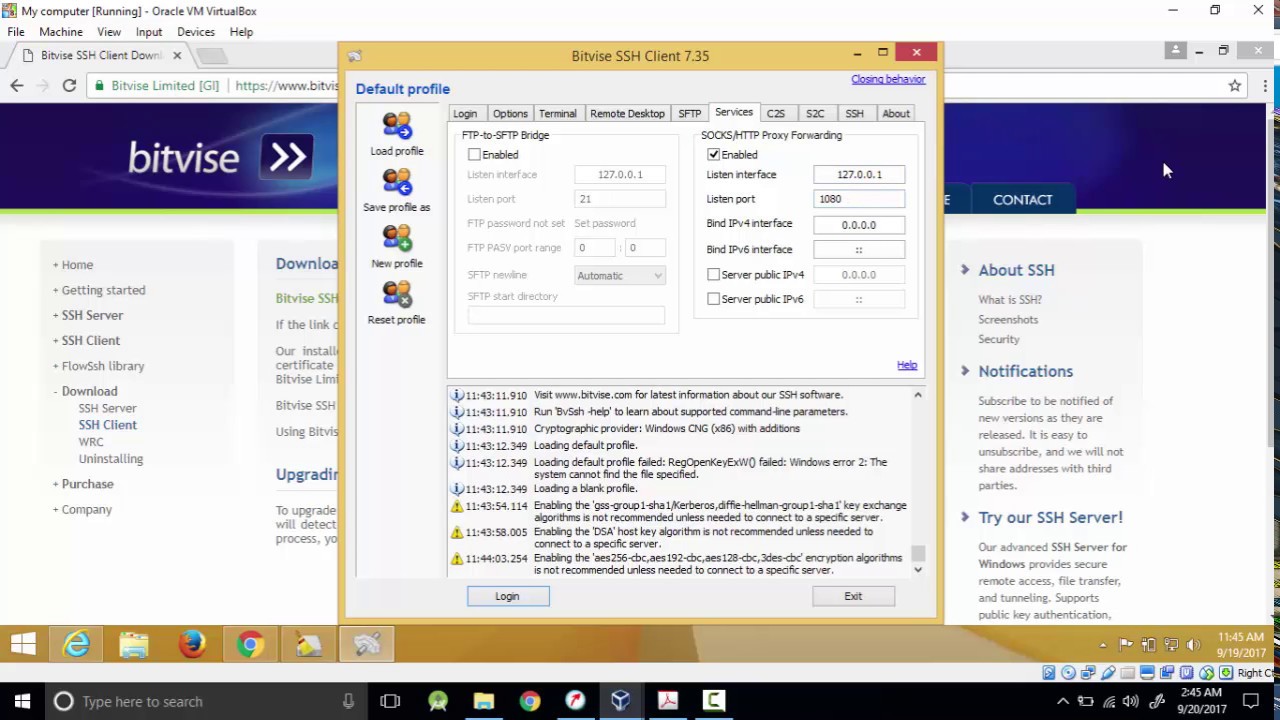Expand hidden host tray icons chevron

[x=1062, y=701]
